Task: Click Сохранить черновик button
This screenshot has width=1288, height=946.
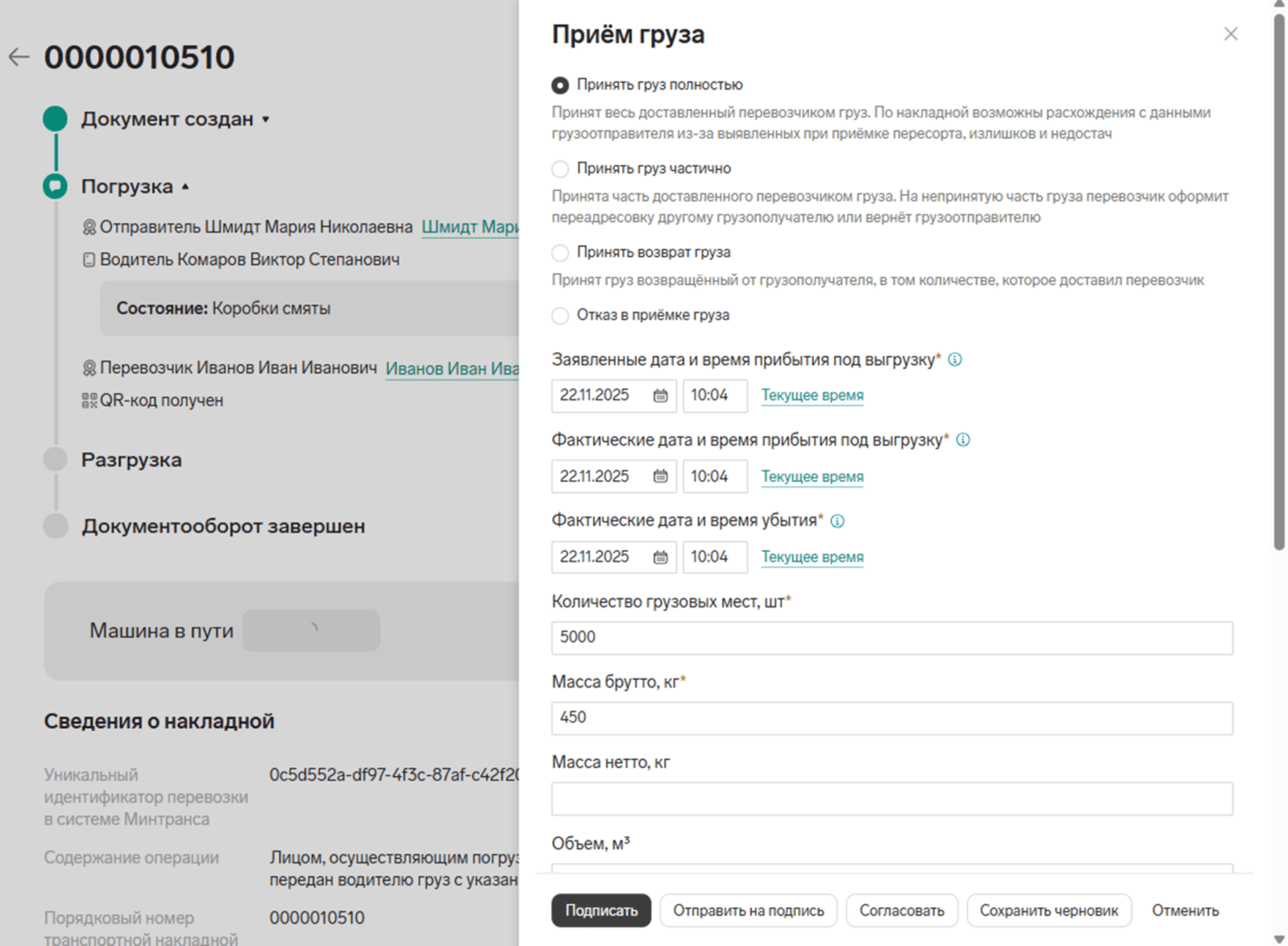Action: [1048, 911]
